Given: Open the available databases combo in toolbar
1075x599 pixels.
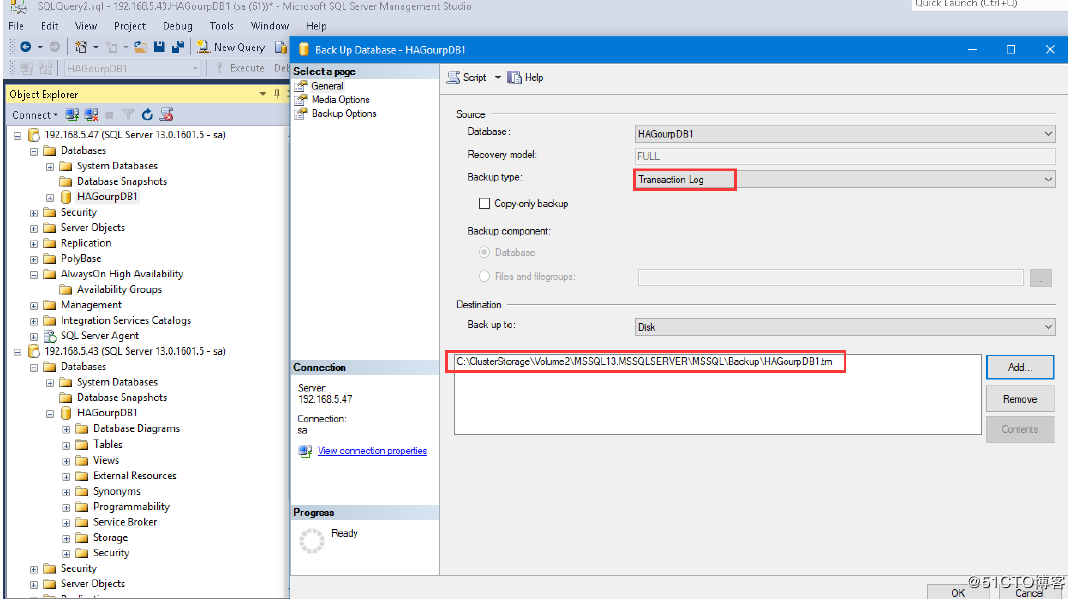Looking at the screenshot, I should point(132,68).
